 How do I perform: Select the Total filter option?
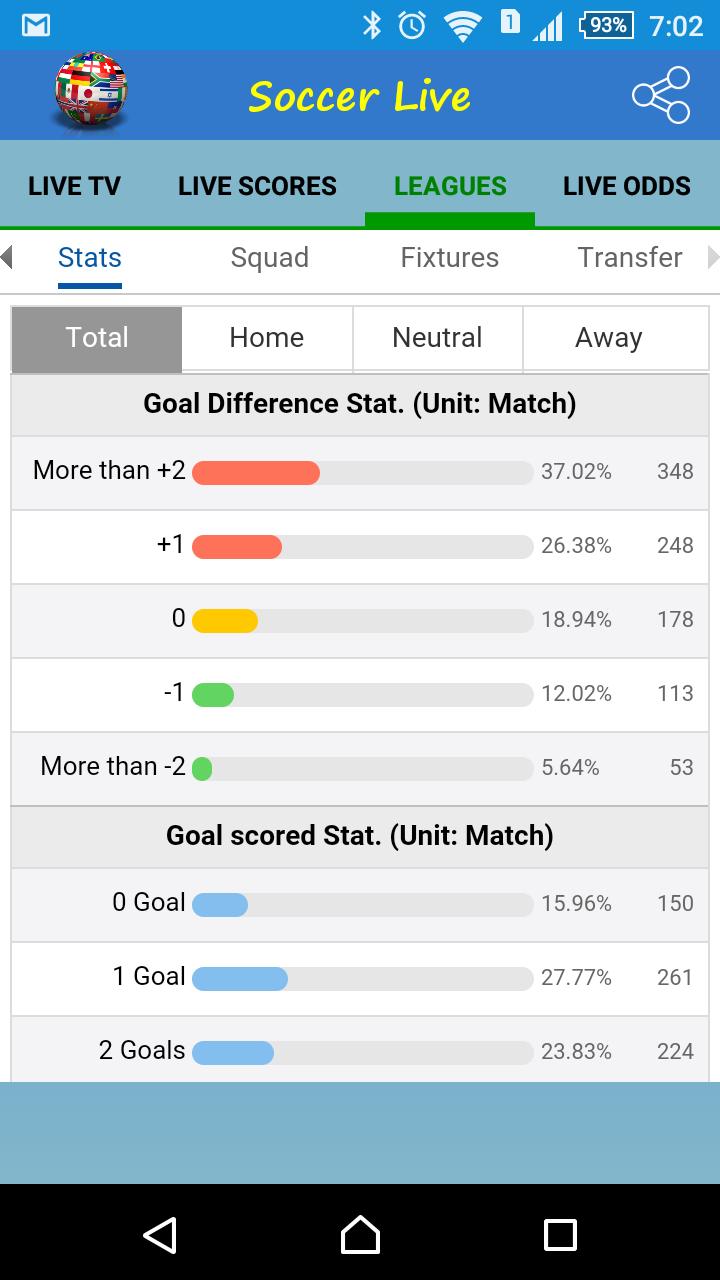pyautogui.click(x=97, y=338)
